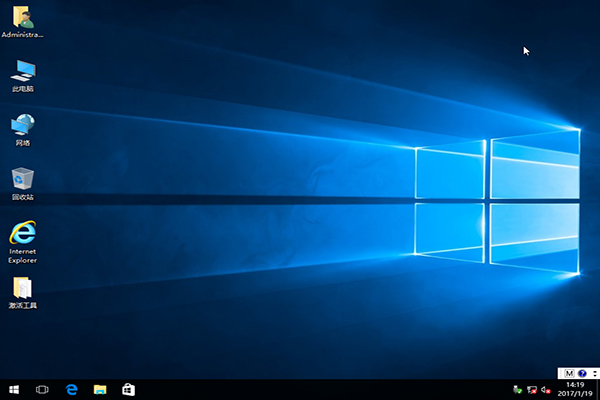Select the Administrator folder desktop icon
Viewport: 600px width, 400px height.
click(x=22, y=18)
